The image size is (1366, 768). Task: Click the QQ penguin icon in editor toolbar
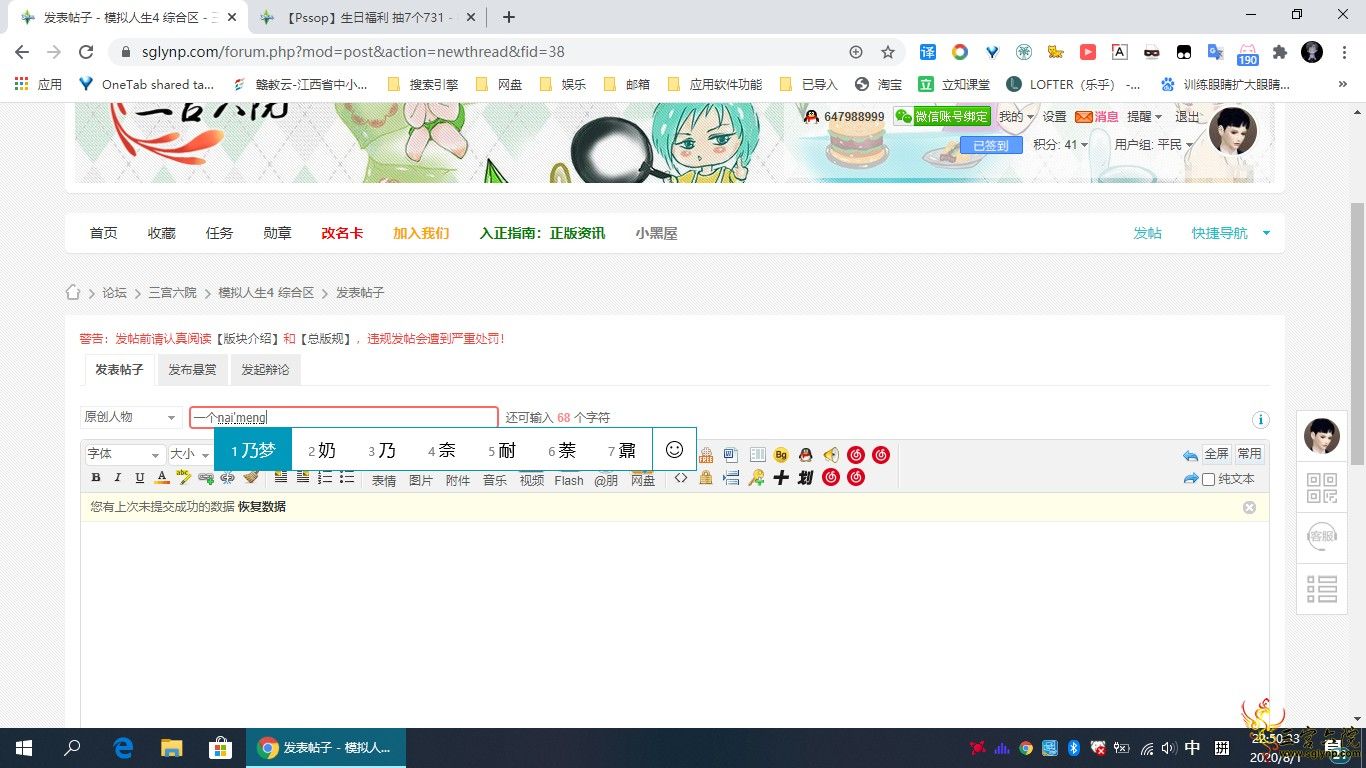[806, 455]
